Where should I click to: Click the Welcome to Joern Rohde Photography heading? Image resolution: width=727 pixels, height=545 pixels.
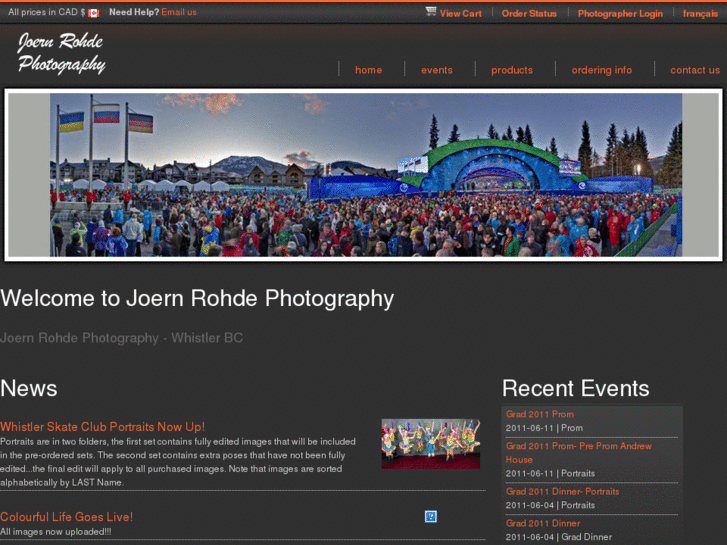197,298
